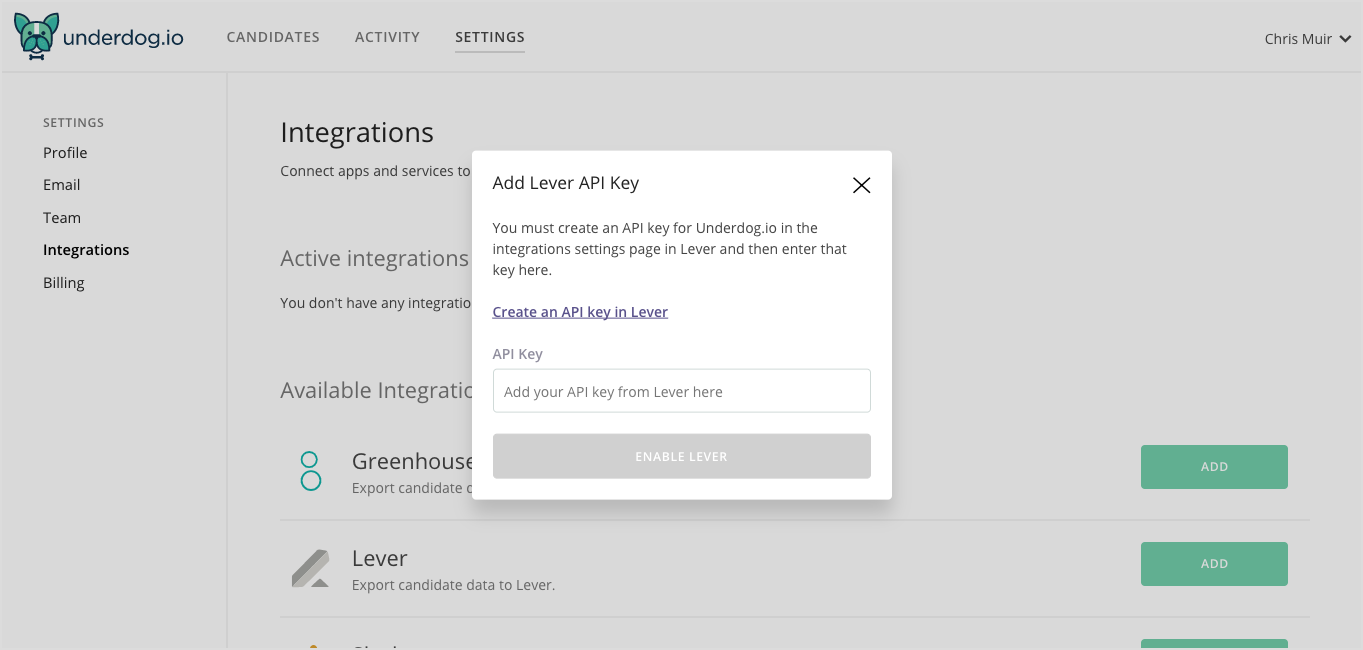Open the Activity tab
1363x650 pixels.
tap(387, 37)
